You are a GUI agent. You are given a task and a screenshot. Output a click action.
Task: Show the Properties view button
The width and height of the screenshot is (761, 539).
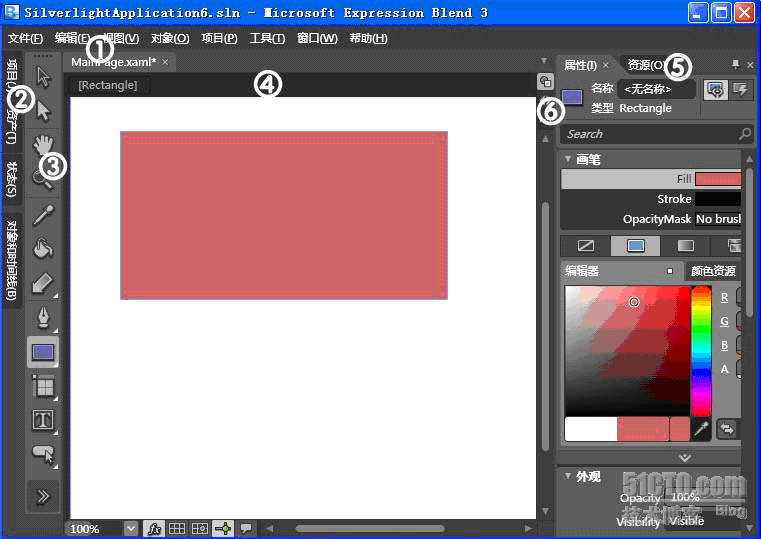coord(715,90)
